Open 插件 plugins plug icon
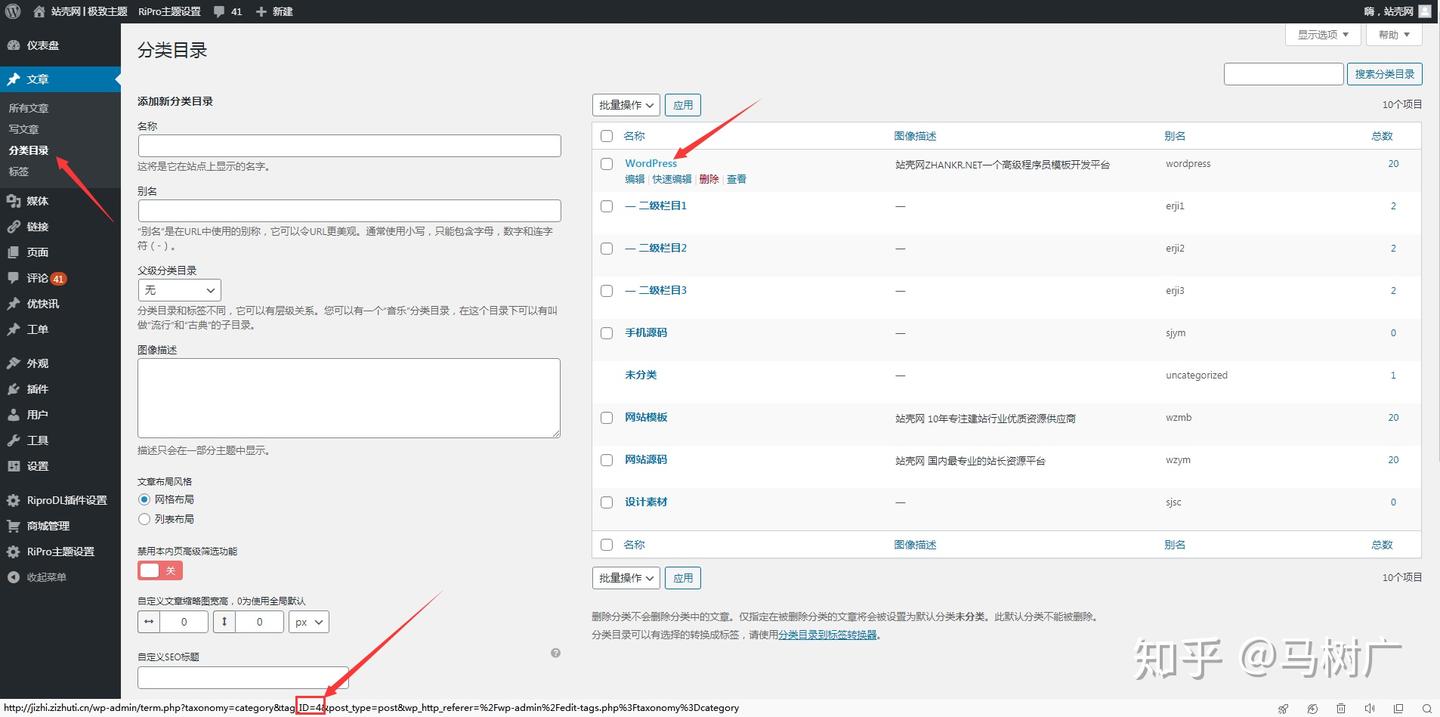The image size is (1440, 717). pyautogui.click(x=13, y=389)
